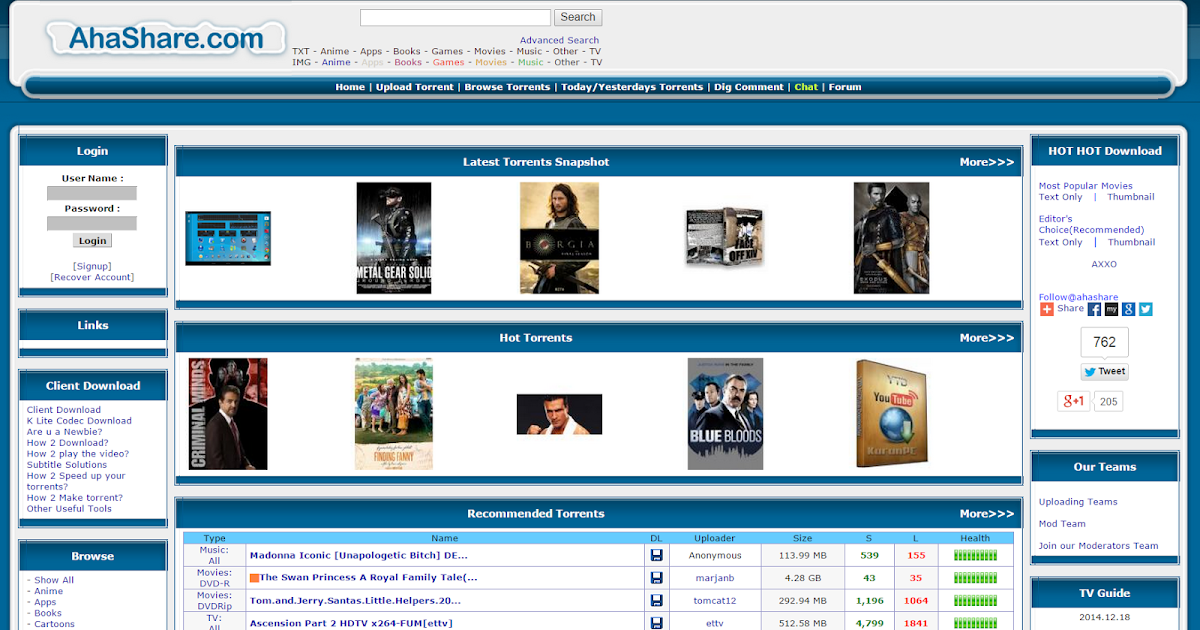Image resolution: width=1200 pixels, height=630 pixels.
Task: Open the YouTube downloader box thumbnail
Action: pos(891,414)
